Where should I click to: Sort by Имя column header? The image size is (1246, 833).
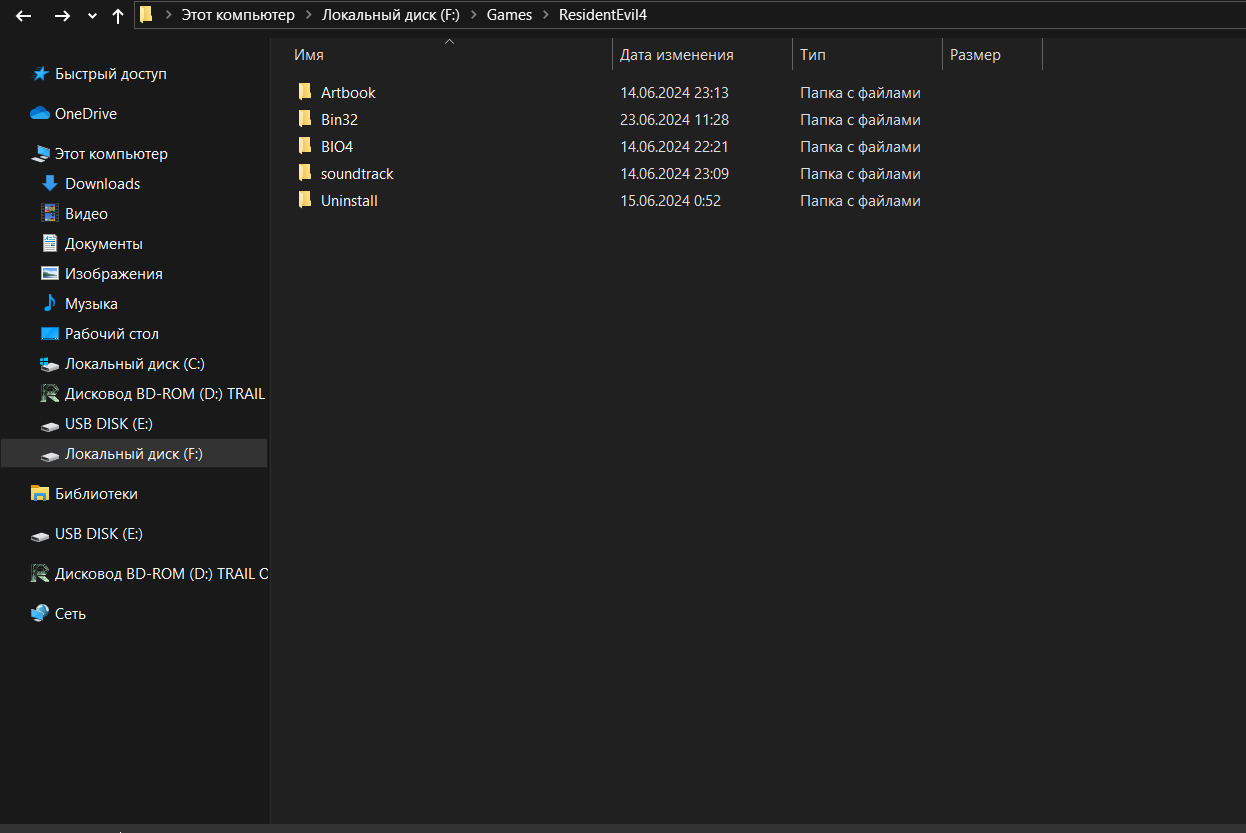tap(308, 55)
